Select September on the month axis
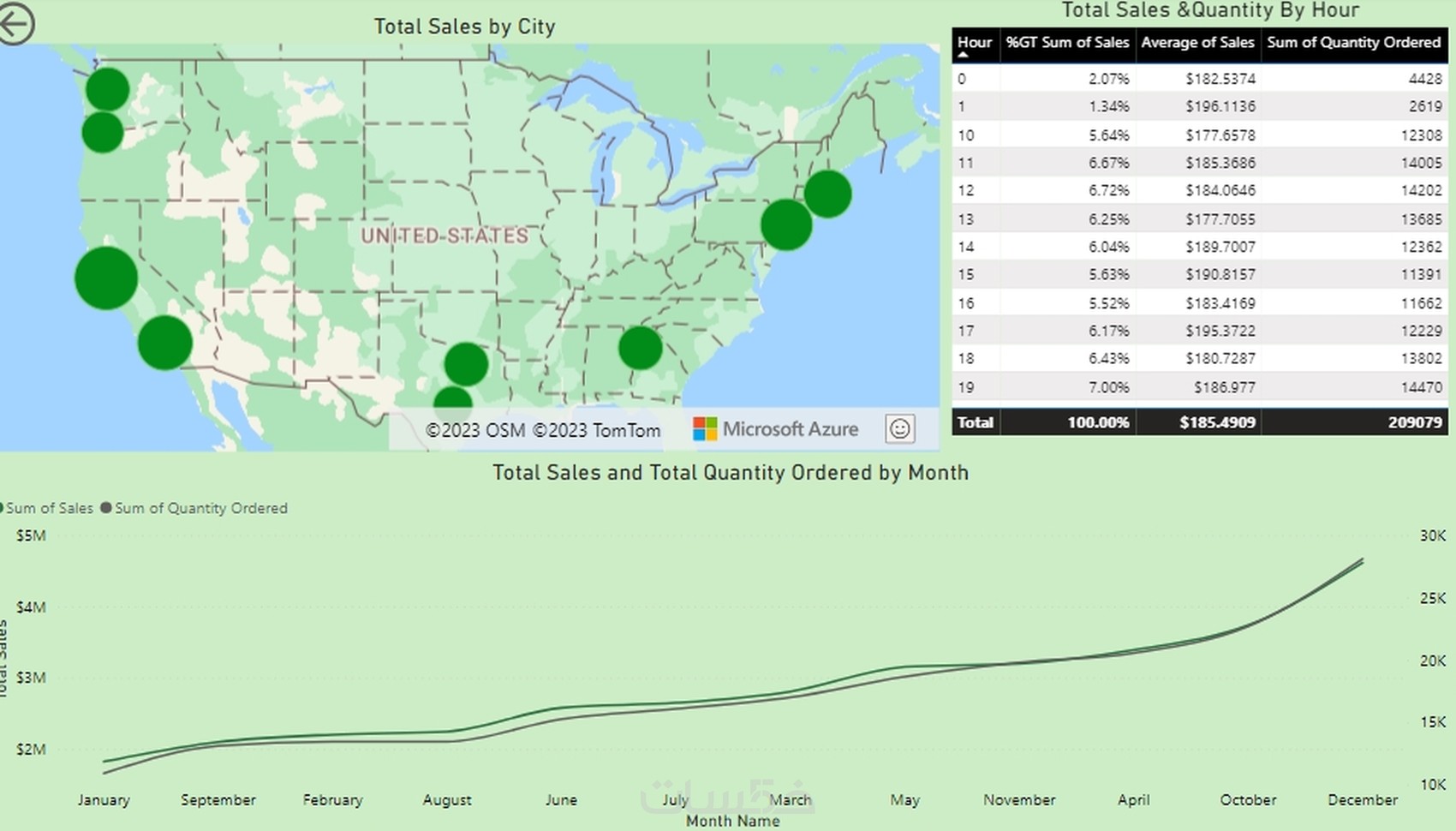This screenshot has height=831, width=1456. [x=218, y=799]
